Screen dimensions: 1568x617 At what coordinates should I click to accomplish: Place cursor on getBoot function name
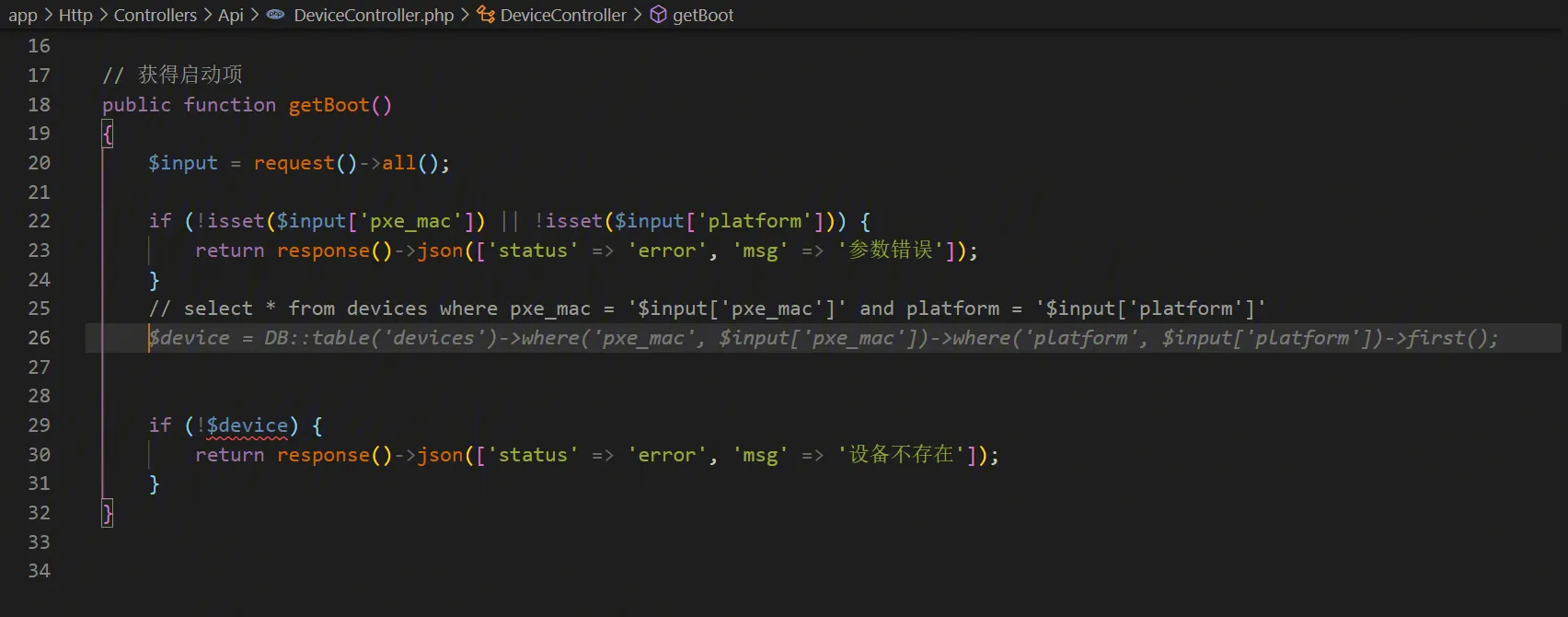(329, 105)
